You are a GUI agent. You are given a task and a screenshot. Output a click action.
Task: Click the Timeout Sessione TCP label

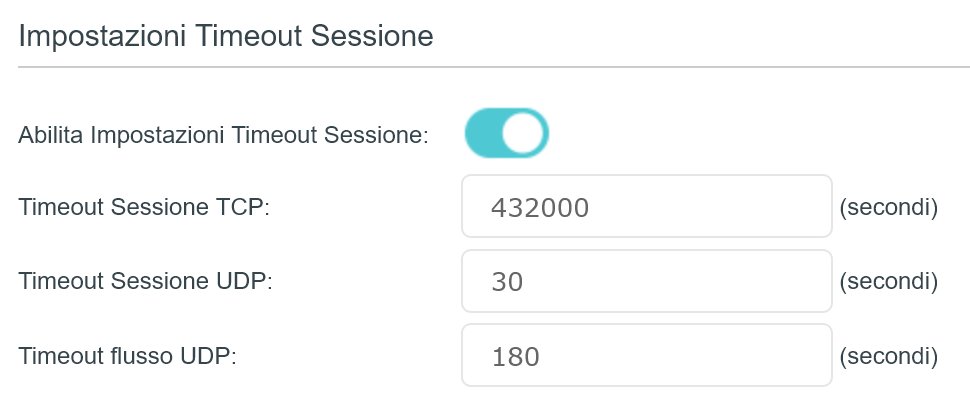[145, 208]
